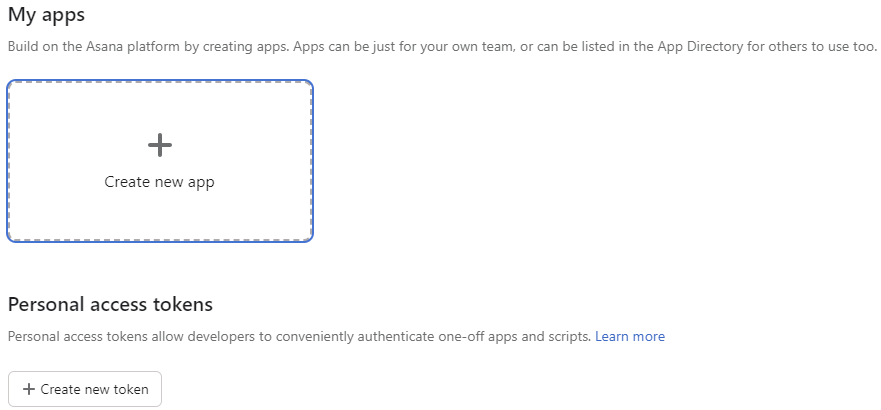Screen dimensions: 881x410
Task: Open the Learn more link
Action: click(x=630, y=336)
